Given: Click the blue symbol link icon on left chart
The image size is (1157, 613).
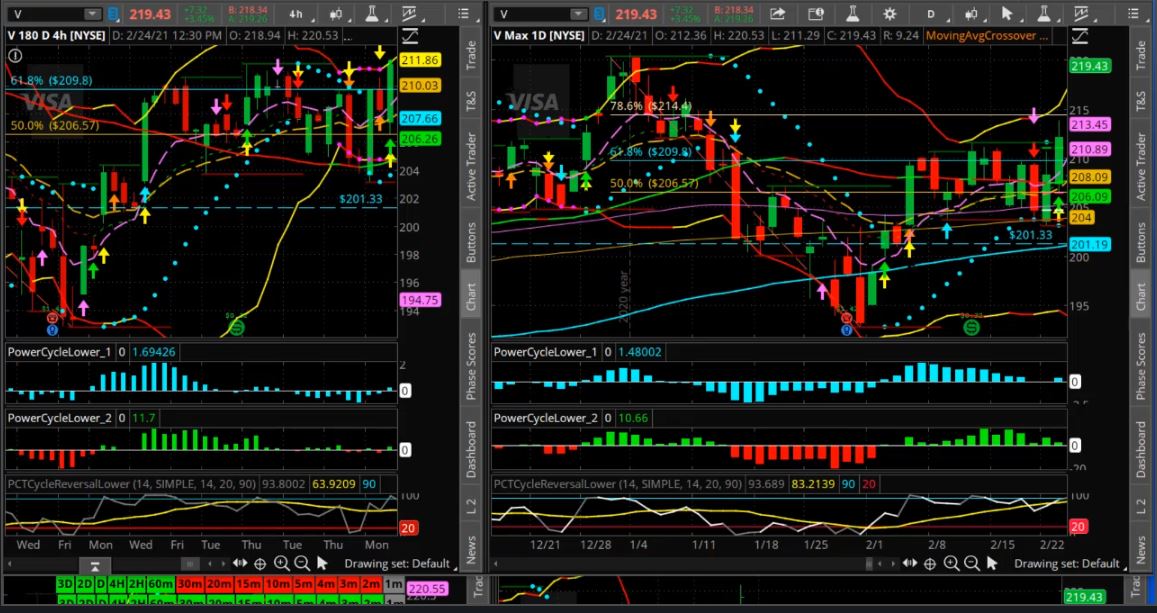Looking at the screenshot, I should pos(113,13).
